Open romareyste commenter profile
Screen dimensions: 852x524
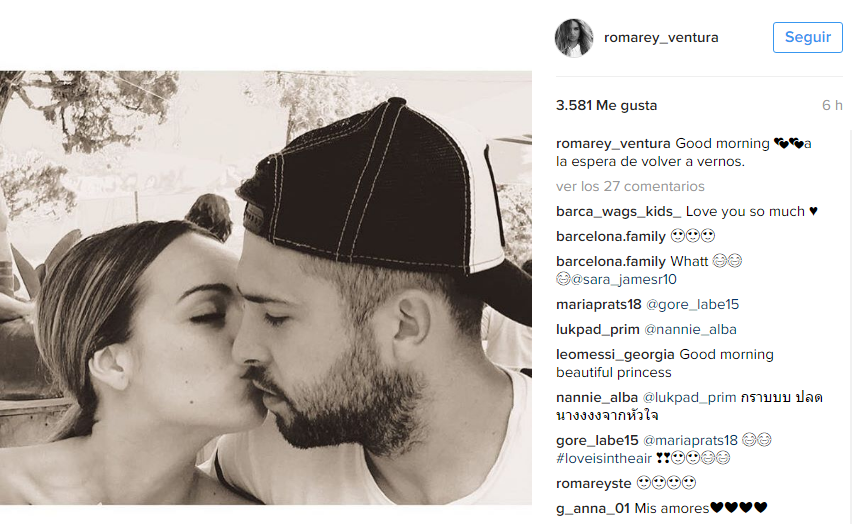(x=593, y=483)
